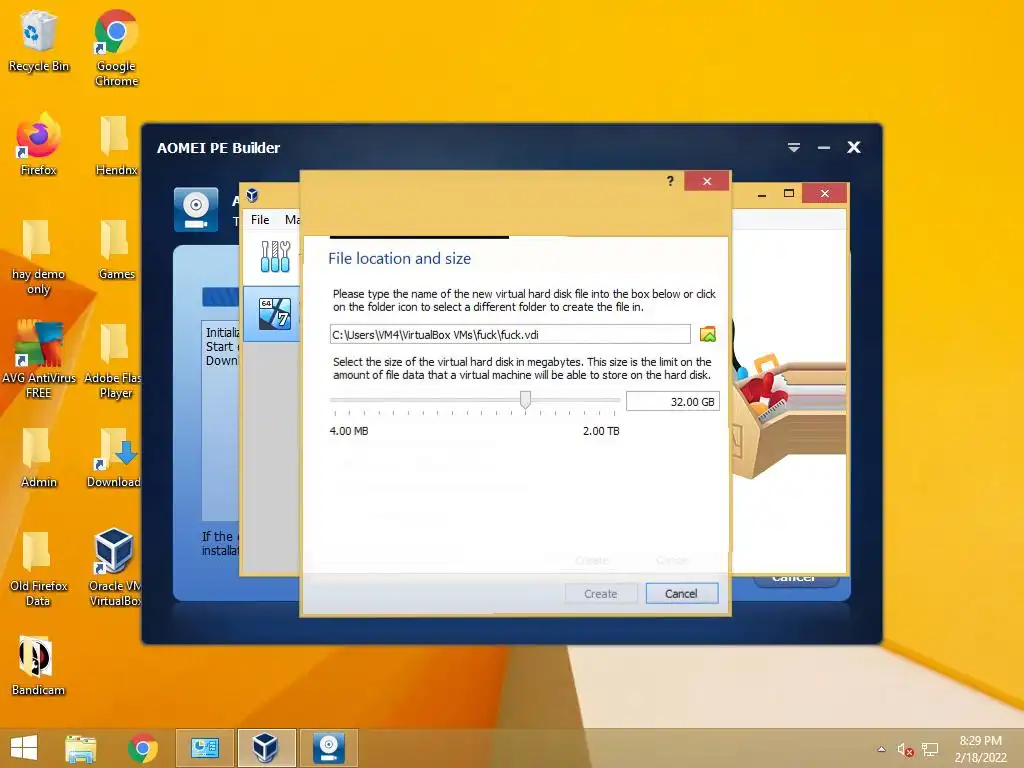The height and width of the screenshot is (768, 1024).
Task: Maximize the VirtualBox Manager window
Action: [x=789, y=193]
